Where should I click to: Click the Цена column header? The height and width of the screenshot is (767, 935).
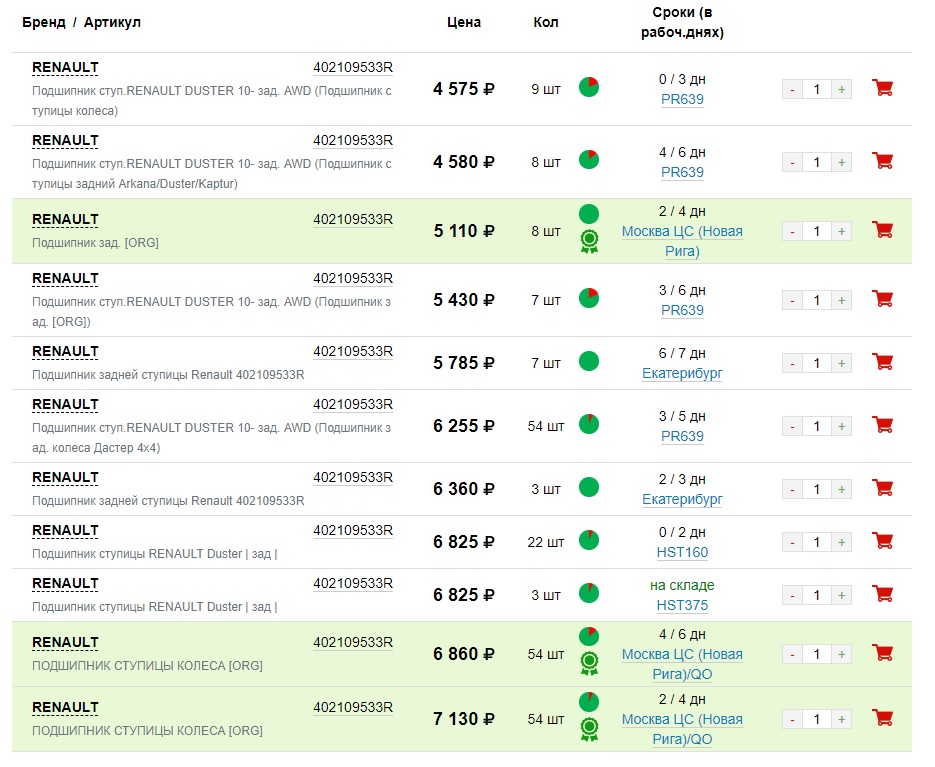point(464,23)
